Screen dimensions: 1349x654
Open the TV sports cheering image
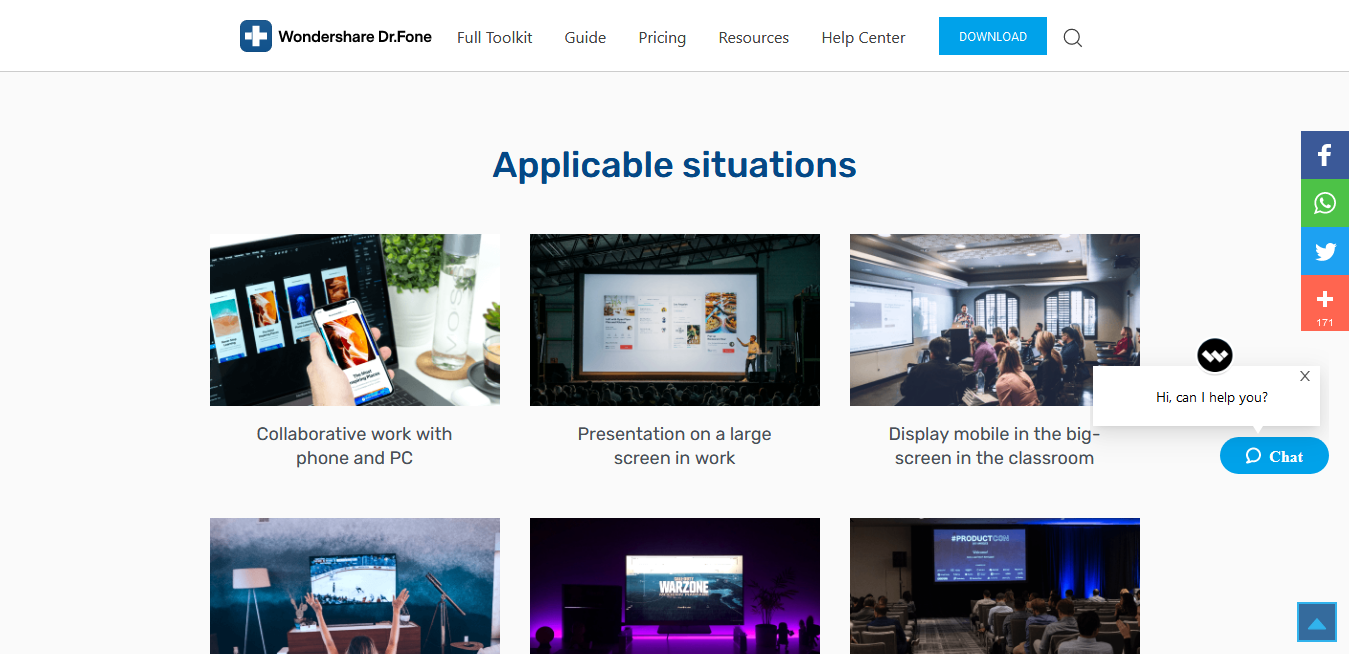coord(355,586)
